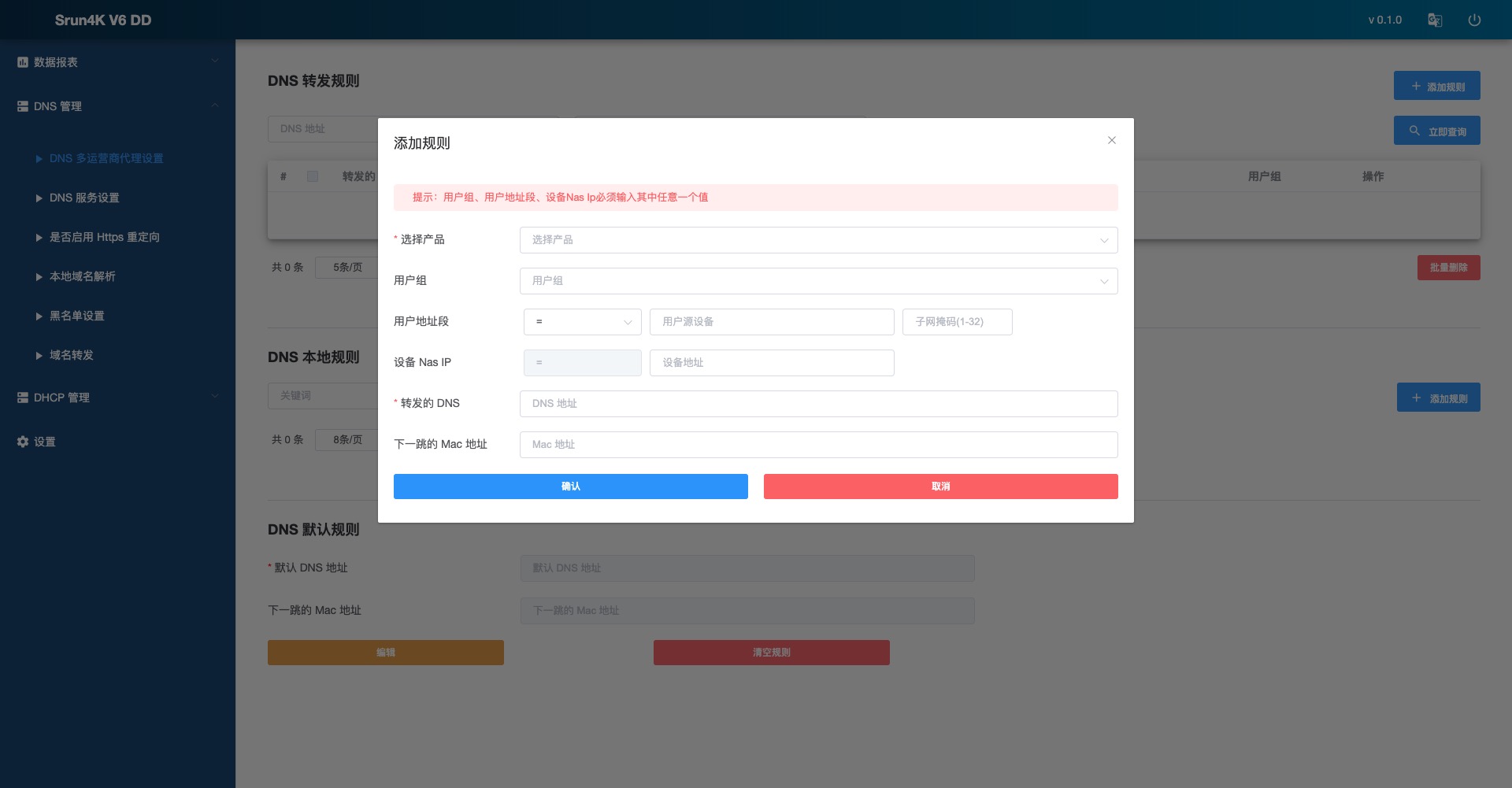The height and width of the screenshot is (788, 1512).
Task: Click the 数据报表 chart icon in sidebar
Action: tap(23, 62)
